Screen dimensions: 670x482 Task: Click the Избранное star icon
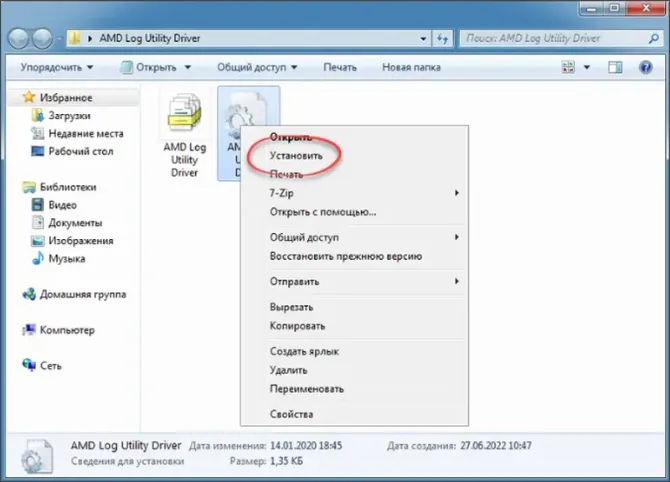[29, 97]
